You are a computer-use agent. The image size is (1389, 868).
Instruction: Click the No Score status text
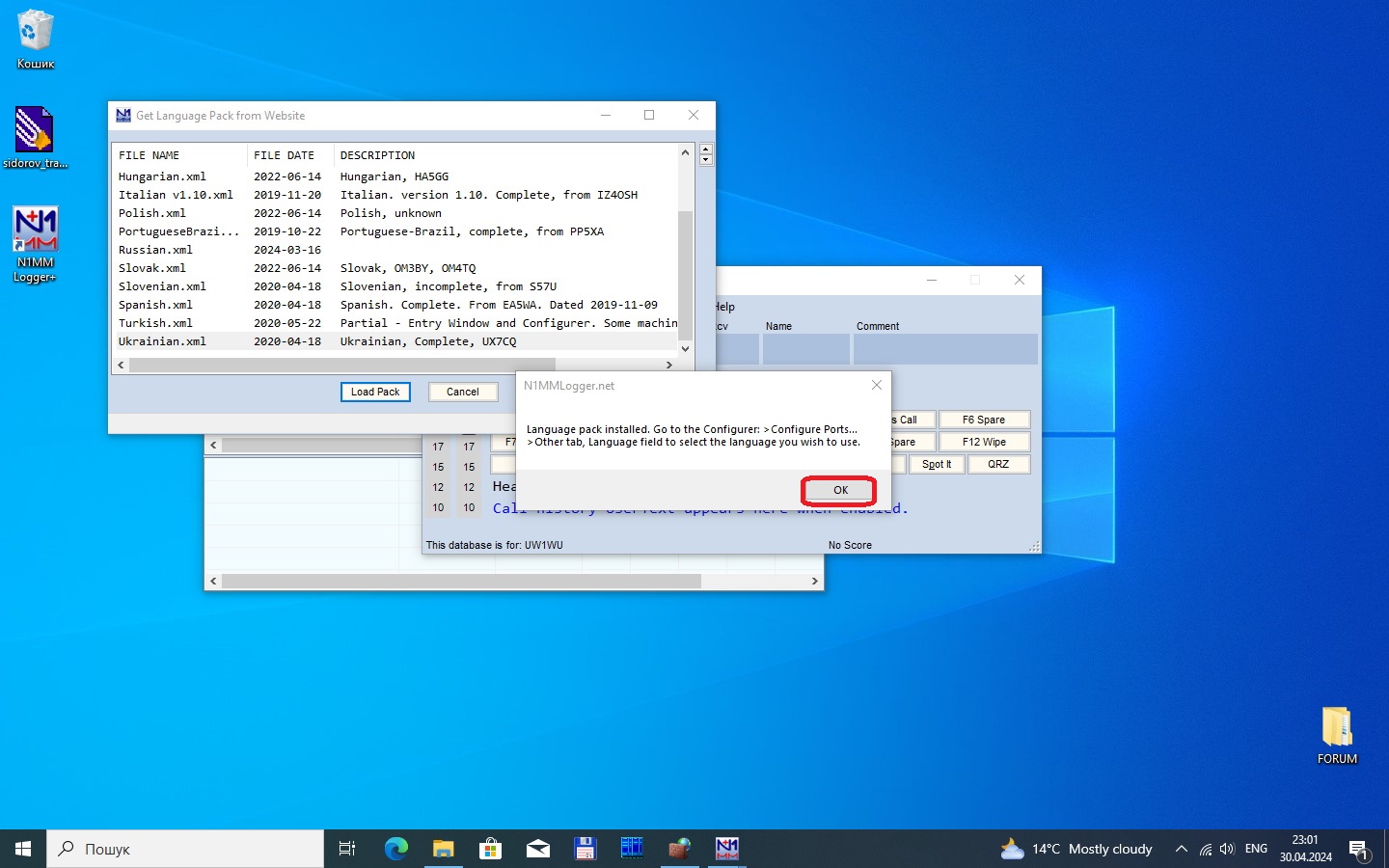[x=850, y=545]
